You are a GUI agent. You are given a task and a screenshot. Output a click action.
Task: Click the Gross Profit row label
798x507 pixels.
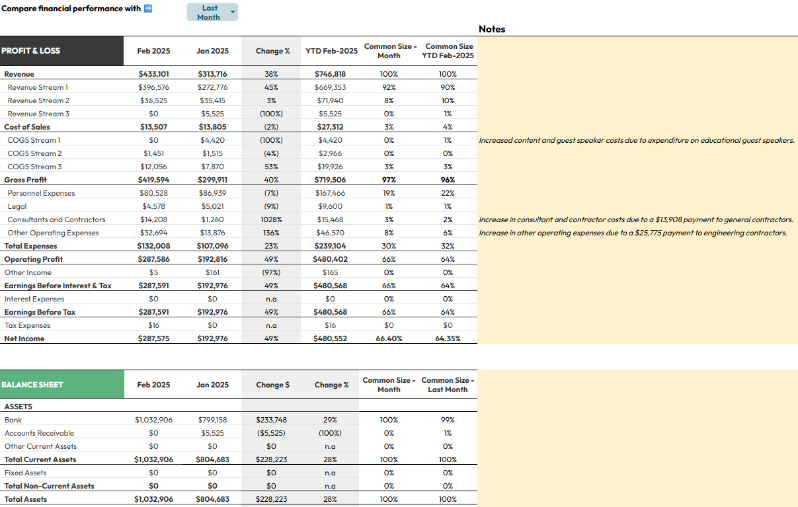25,180
